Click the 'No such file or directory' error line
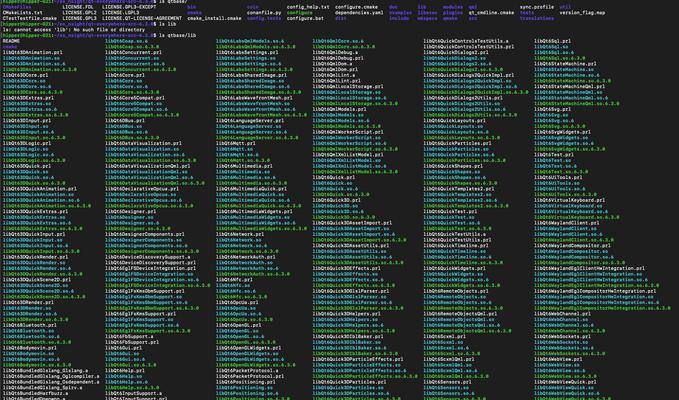This screenshot has height=400, width=679. [x=72, y=30]
